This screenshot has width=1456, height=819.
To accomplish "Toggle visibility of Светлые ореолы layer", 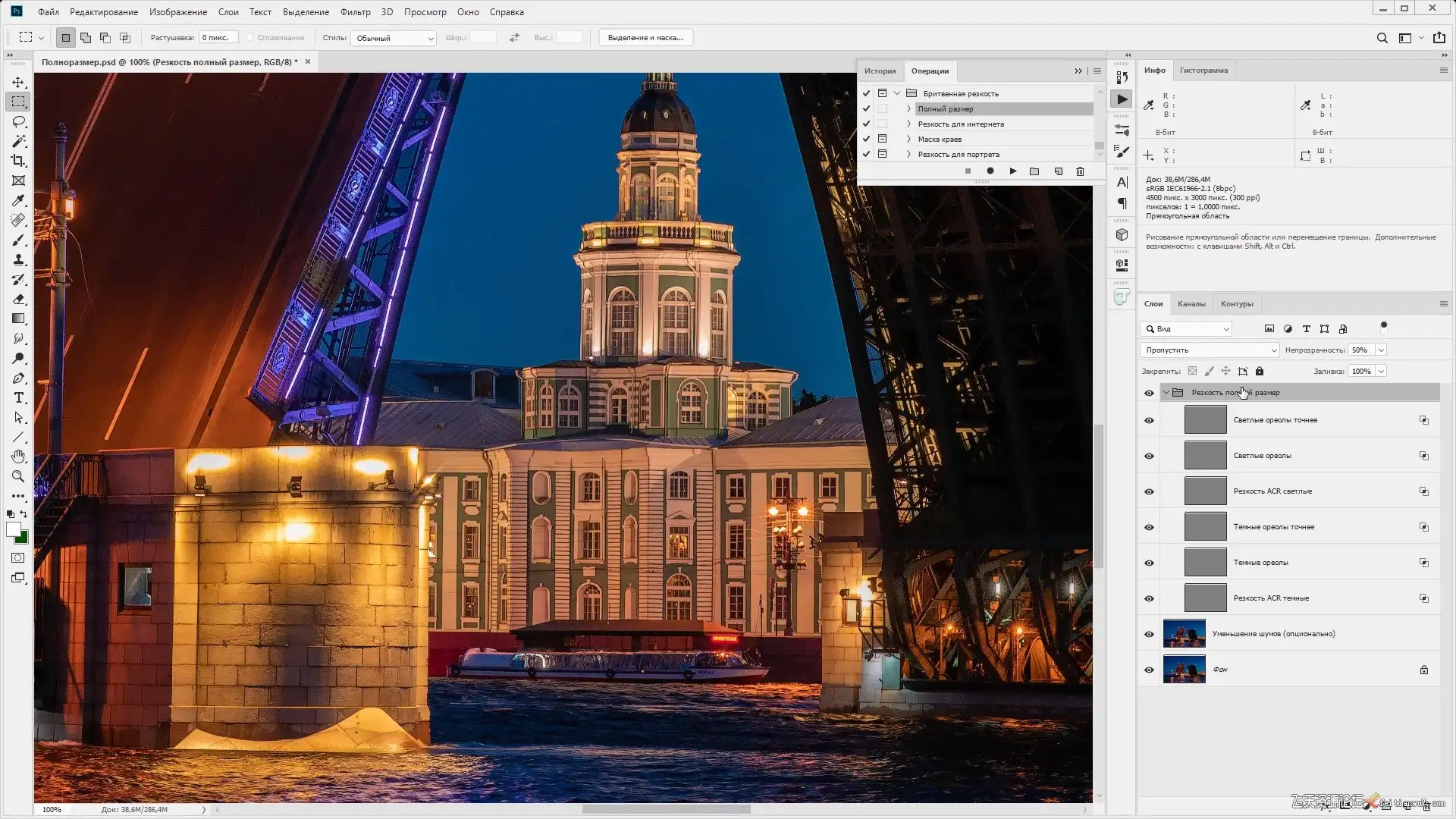I will coord(1149,456).
